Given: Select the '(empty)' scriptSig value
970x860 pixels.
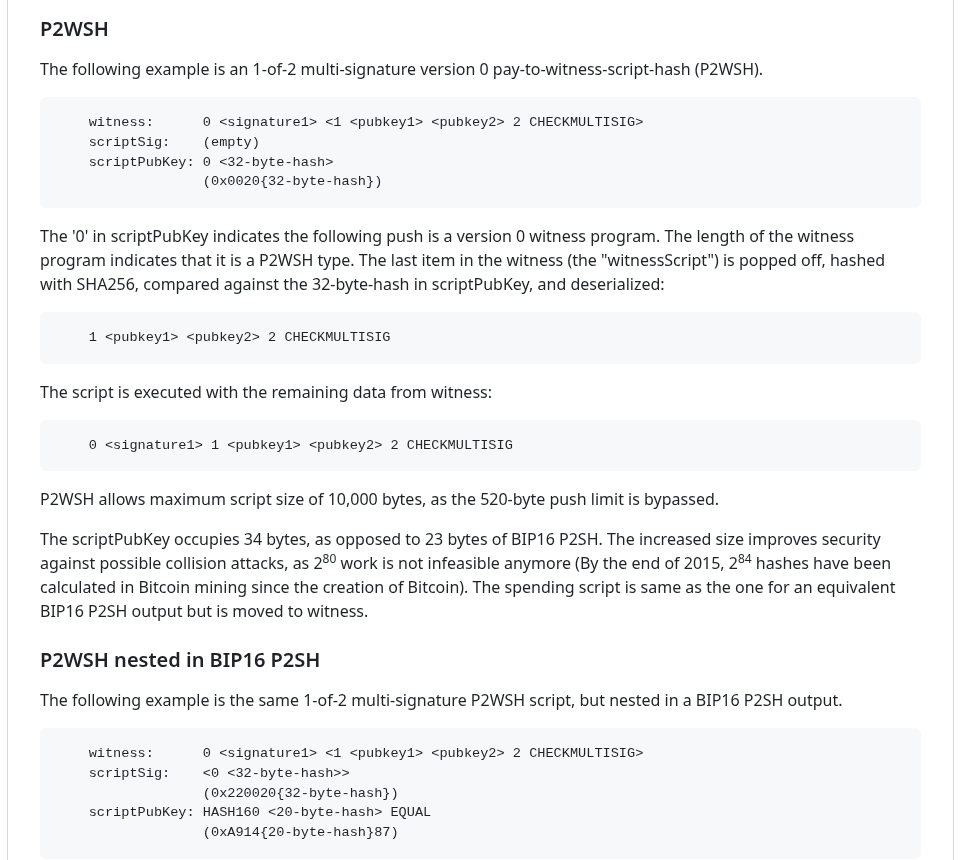Looking at the screenshot, I should click(231, 142).
